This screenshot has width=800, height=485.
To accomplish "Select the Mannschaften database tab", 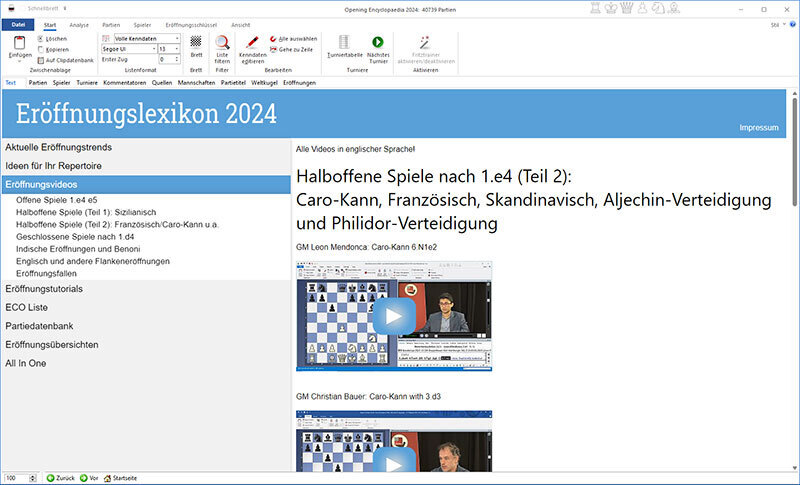I will pos(196,83).
